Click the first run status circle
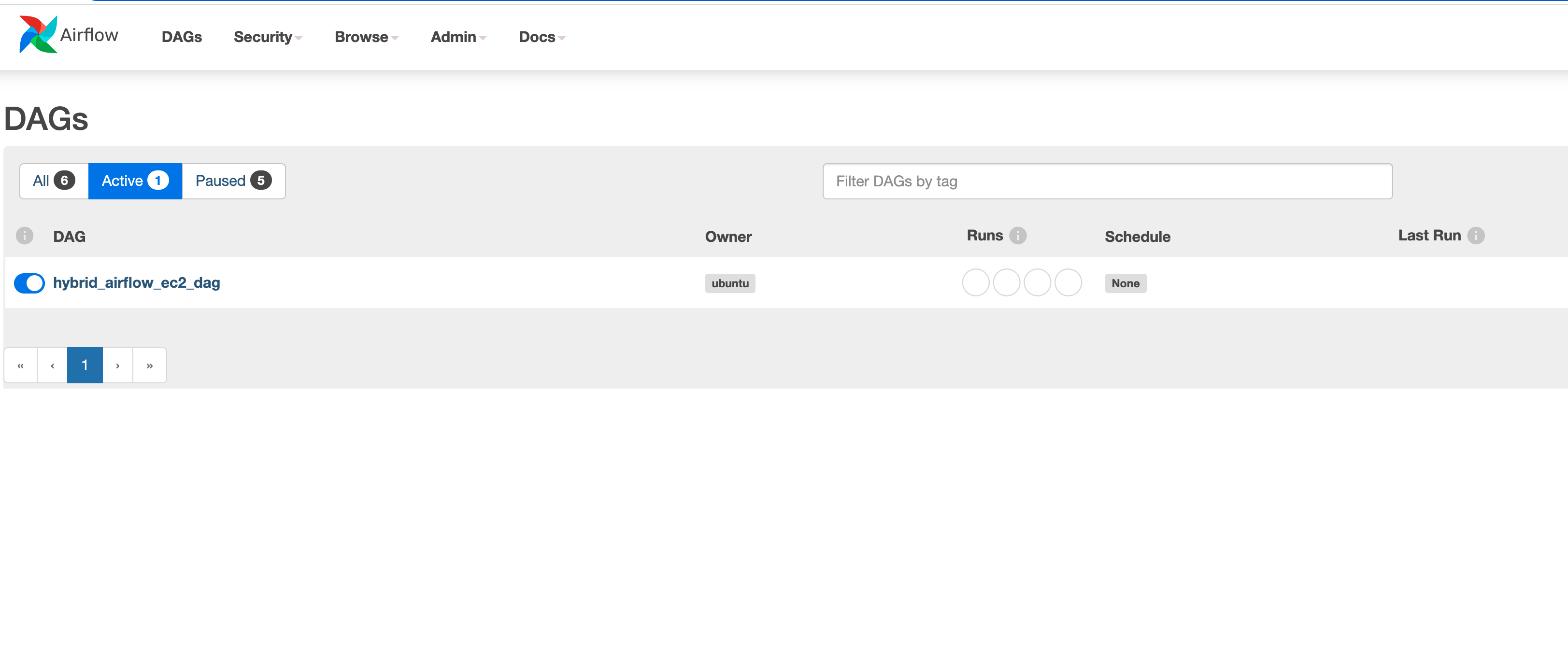Image resolution: width=1568 pixels, height=672 pixels. point(975,283)
